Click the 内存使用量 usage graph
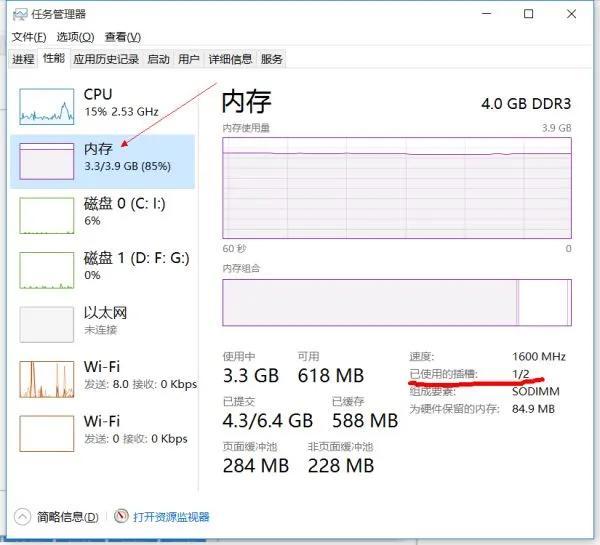 pyautogui.click(x=396, y=187)
